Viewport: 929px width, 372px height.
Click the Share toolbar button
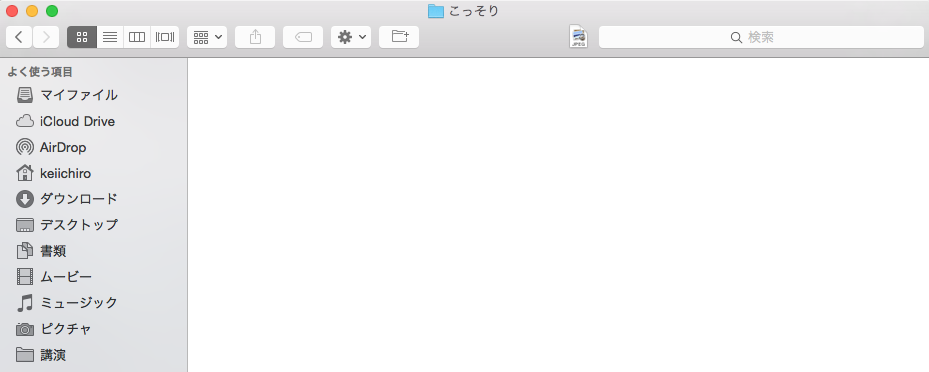click(255, 37)
